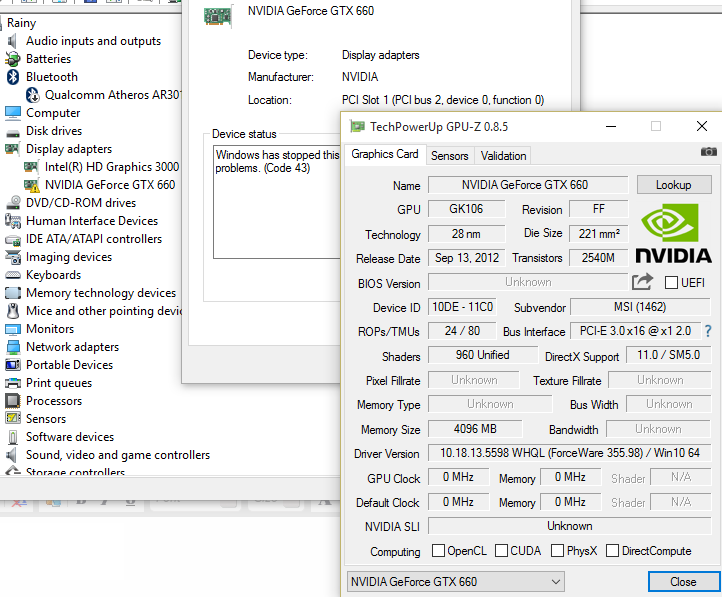
Task: Click the ROPs/TMUs value 24 / 80
Action: [x=462, y=331]
